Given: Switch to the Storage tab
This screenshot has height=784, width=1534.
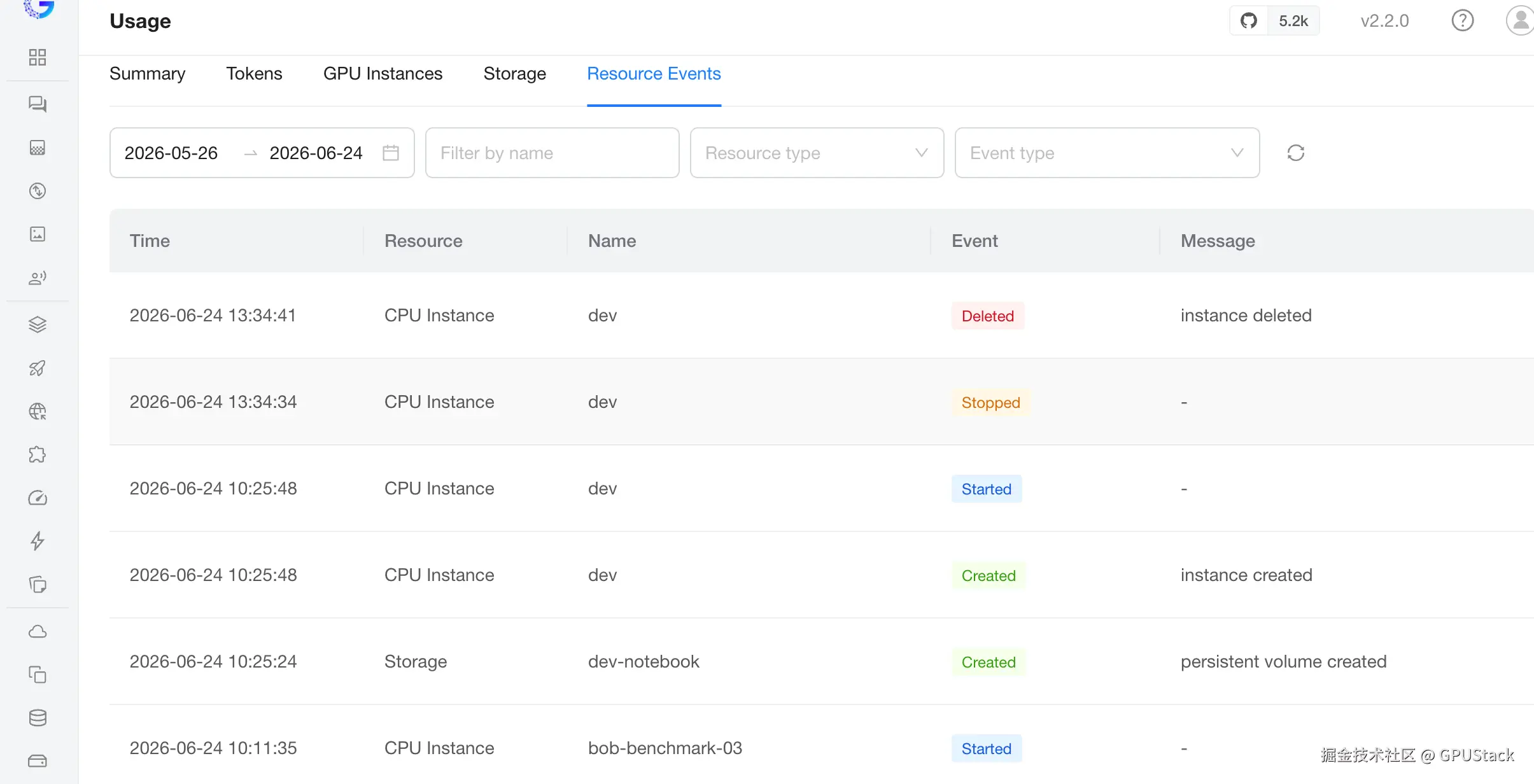Looking at the screenshot, I should click(x=514, y=74).
